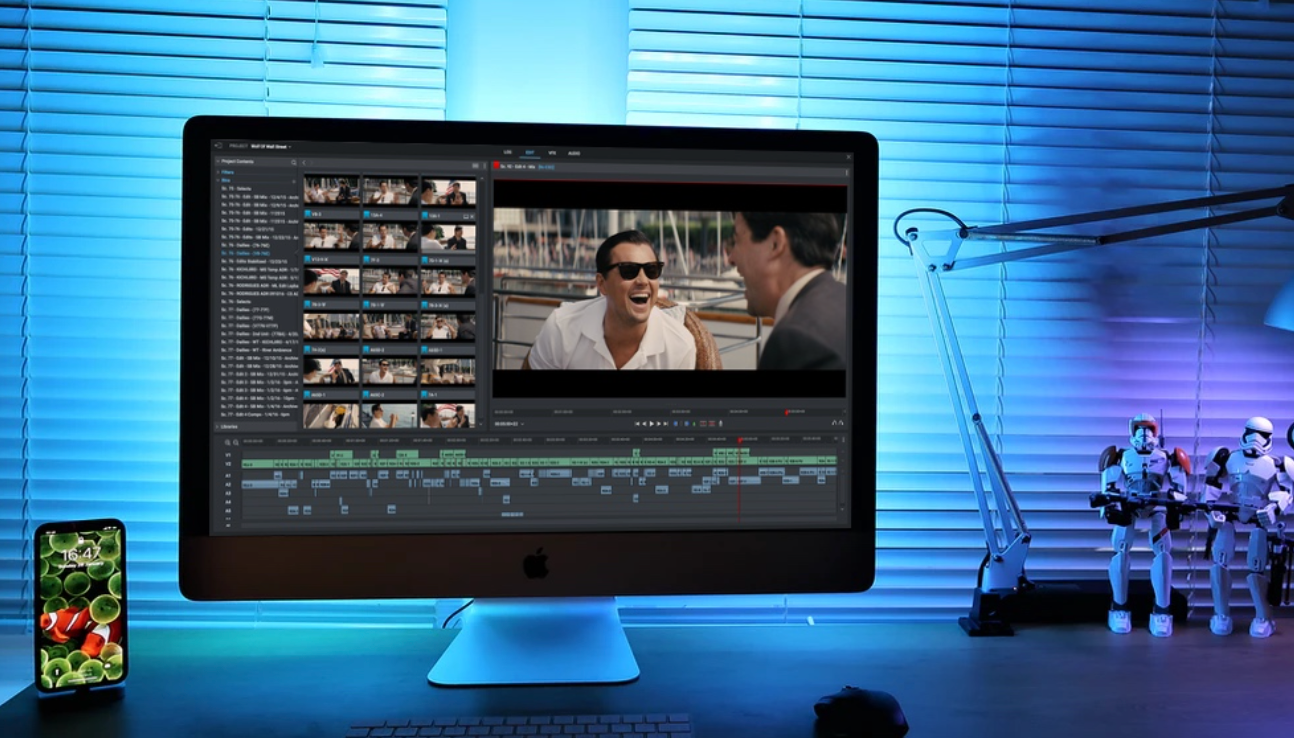
Task: Open the timecode dropdown arrow
Action: pyautogui.click(x=521, y=423)
